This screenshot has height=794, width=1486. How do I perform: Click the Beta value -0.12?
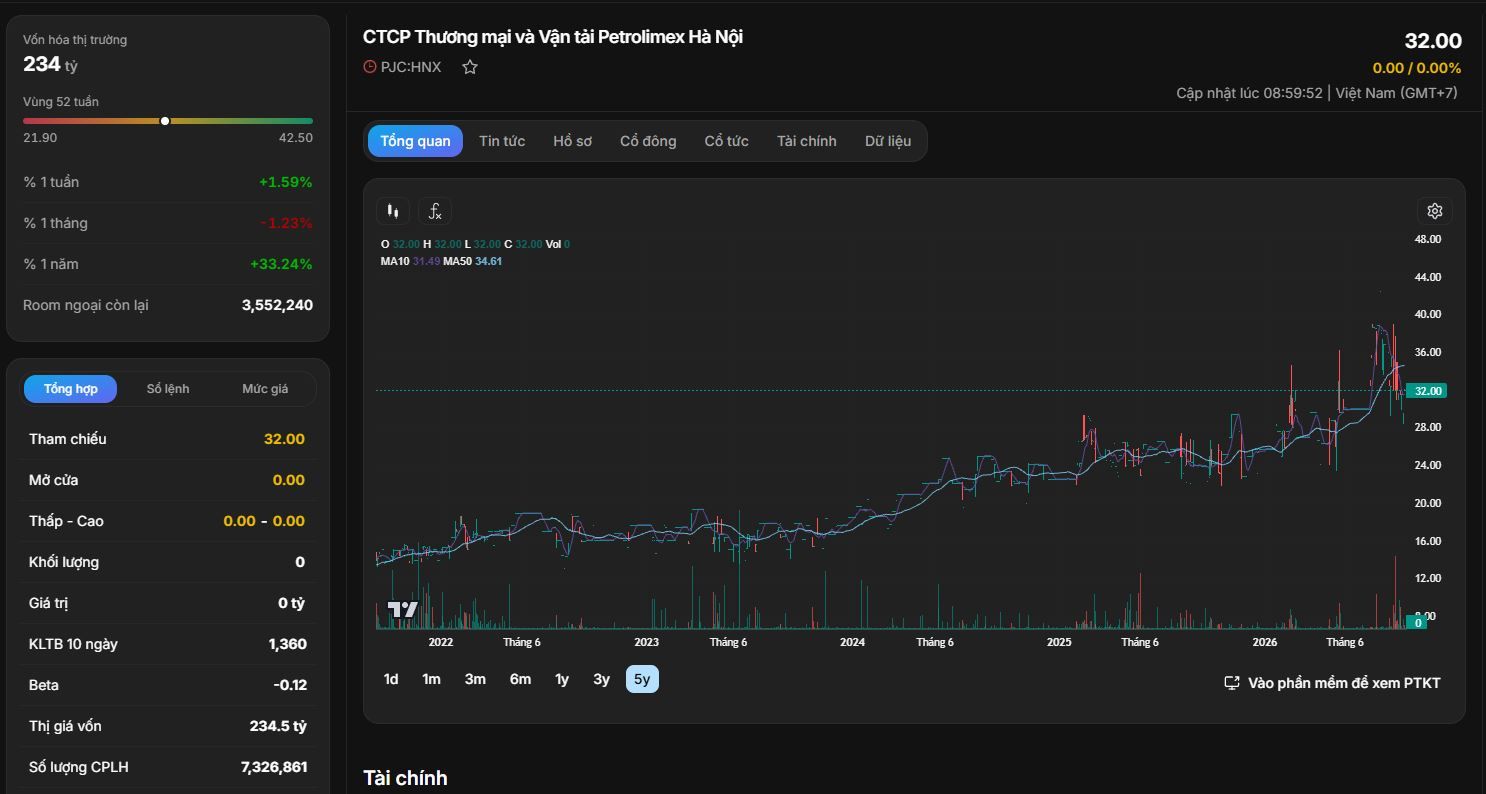point(290,685)
